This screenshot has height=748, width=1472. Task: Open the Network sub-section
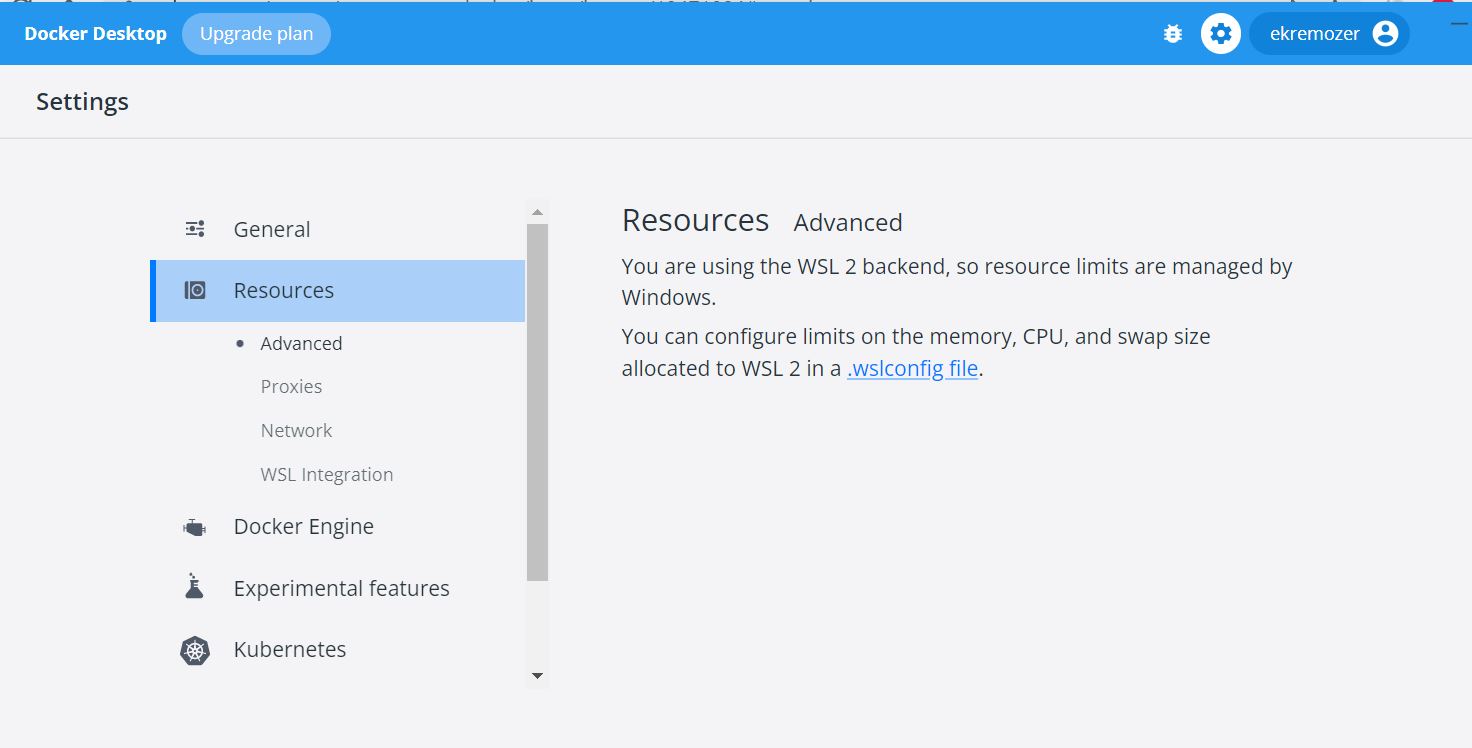296,431
